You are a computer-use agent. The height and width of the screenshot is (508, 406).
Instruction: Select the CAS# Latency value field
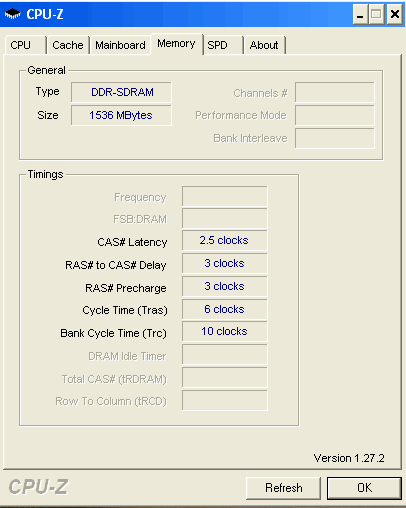[225, 240]
